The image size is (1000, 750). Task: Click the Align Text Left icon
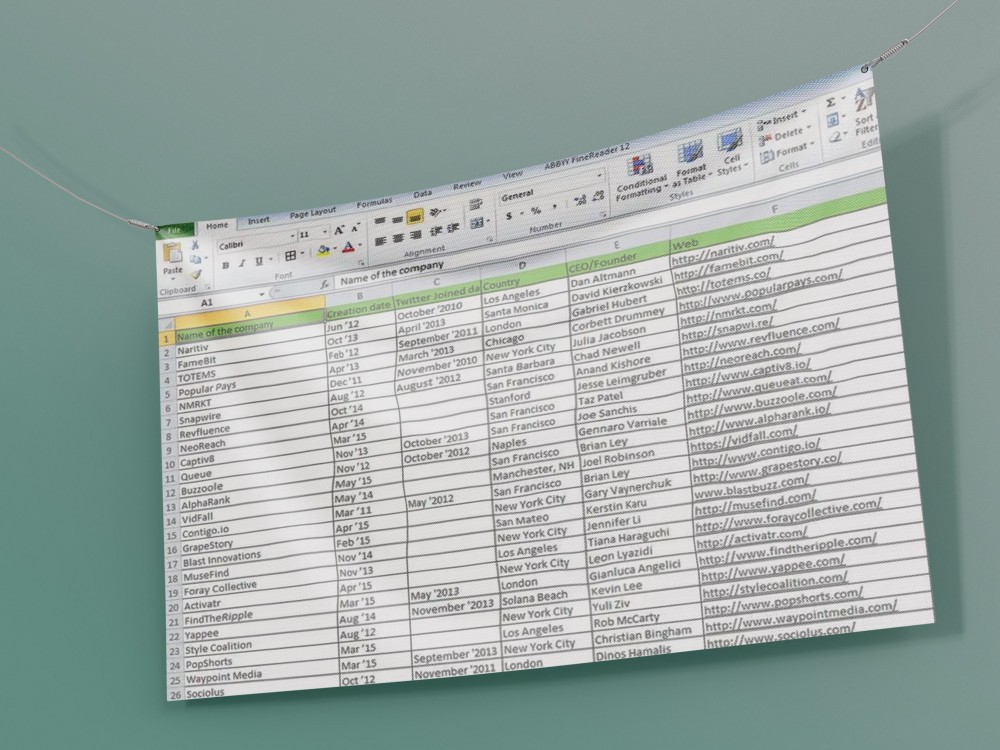[x=381, y=242]
